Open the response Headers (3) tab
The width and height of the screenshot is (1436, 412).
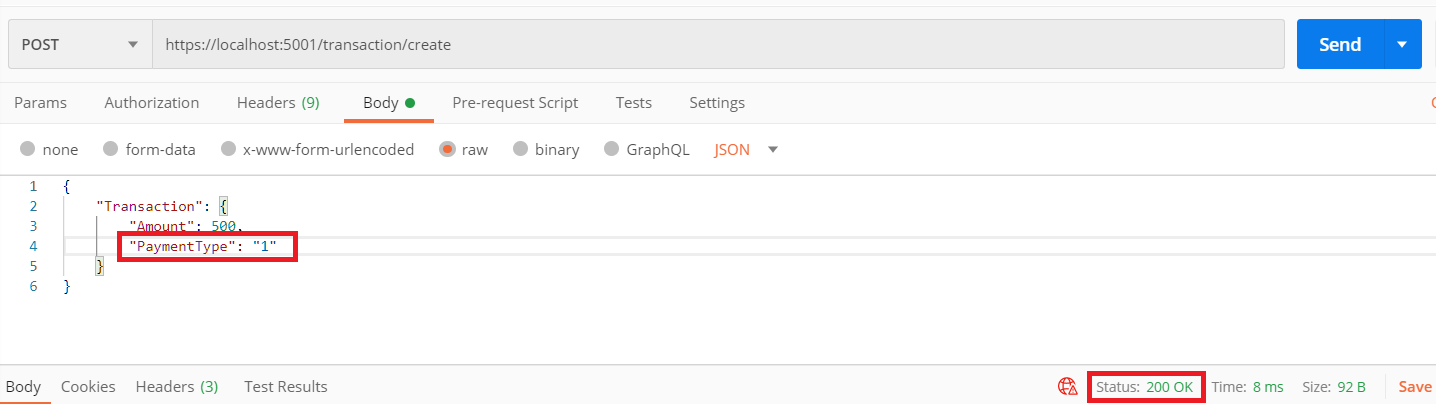pyautogui.click(x=177, y=387)
